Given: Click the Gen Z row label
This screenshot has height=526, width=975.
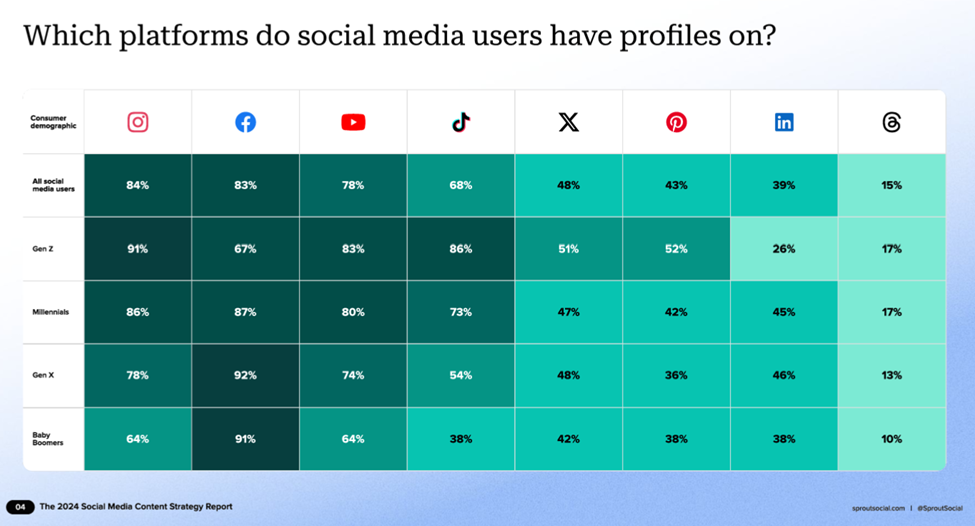Looking at the screenshot, I should (43, 249).
